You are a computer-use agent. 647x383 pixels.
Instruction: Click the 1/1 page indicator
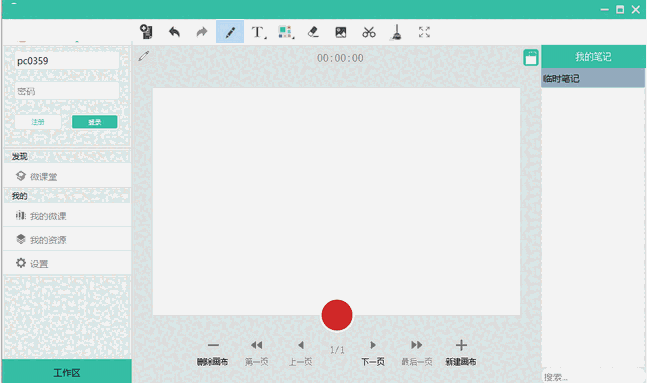337,350
